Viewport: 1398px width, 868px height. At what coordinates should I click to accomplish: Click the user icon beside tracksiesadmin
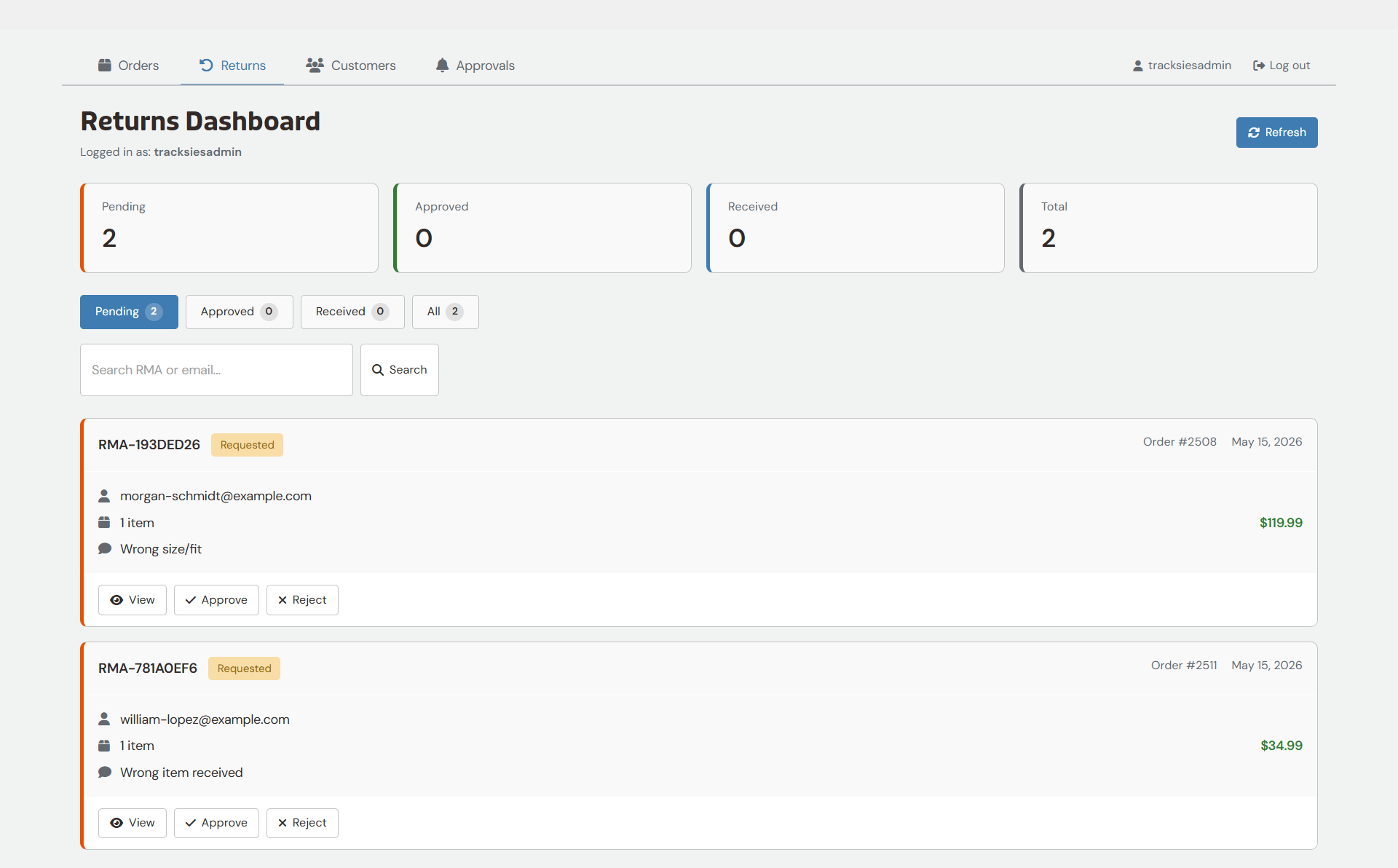(x=1138, y=66)
